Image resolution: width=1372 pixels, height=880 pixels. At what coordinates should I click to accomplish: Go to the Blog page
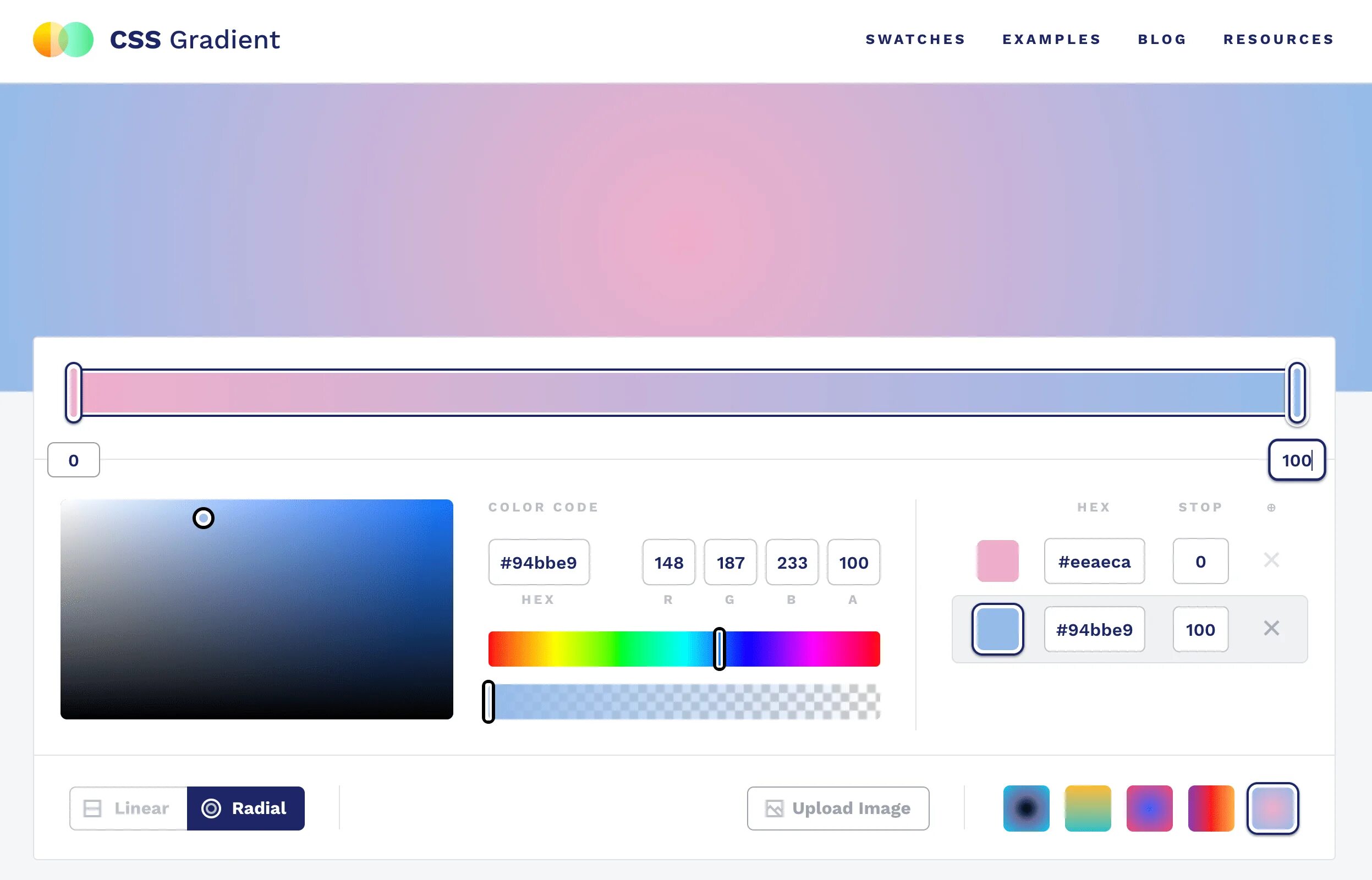[1162, 40]
